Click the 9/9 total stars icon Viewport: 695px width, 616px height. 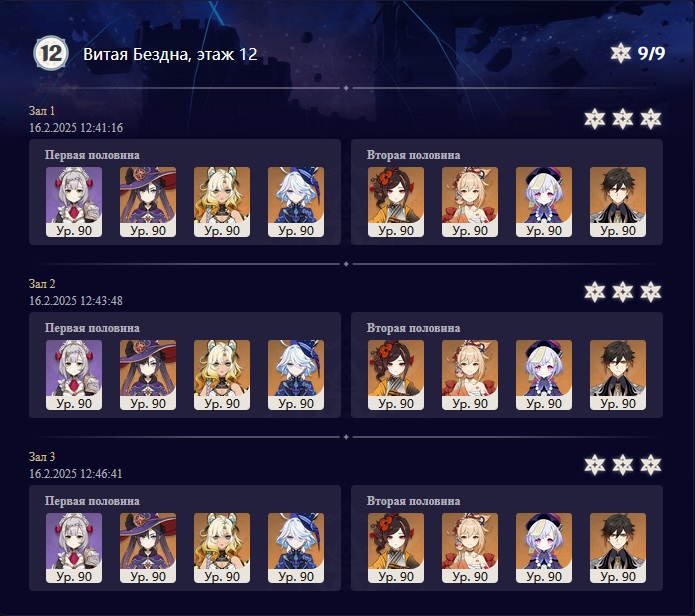(x=621, y=53)
